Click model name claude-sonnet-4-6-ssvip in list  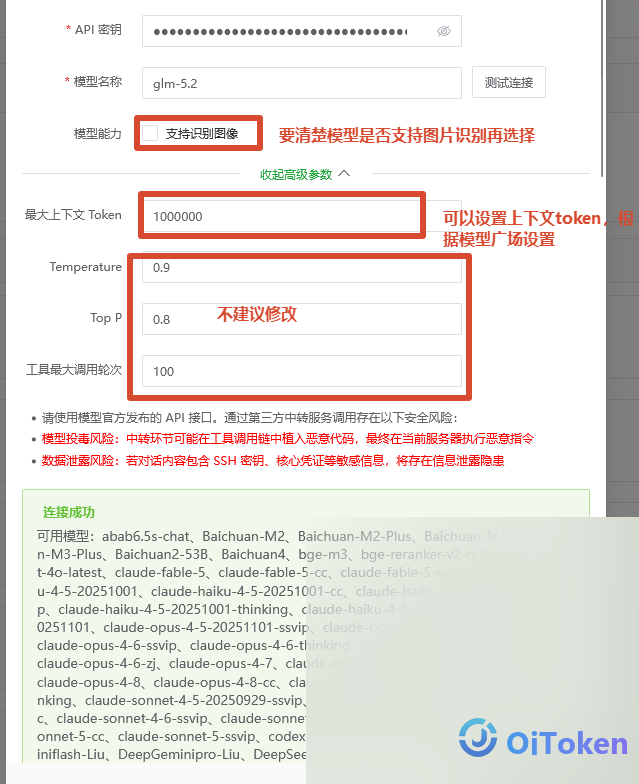[x=132, y=718]
